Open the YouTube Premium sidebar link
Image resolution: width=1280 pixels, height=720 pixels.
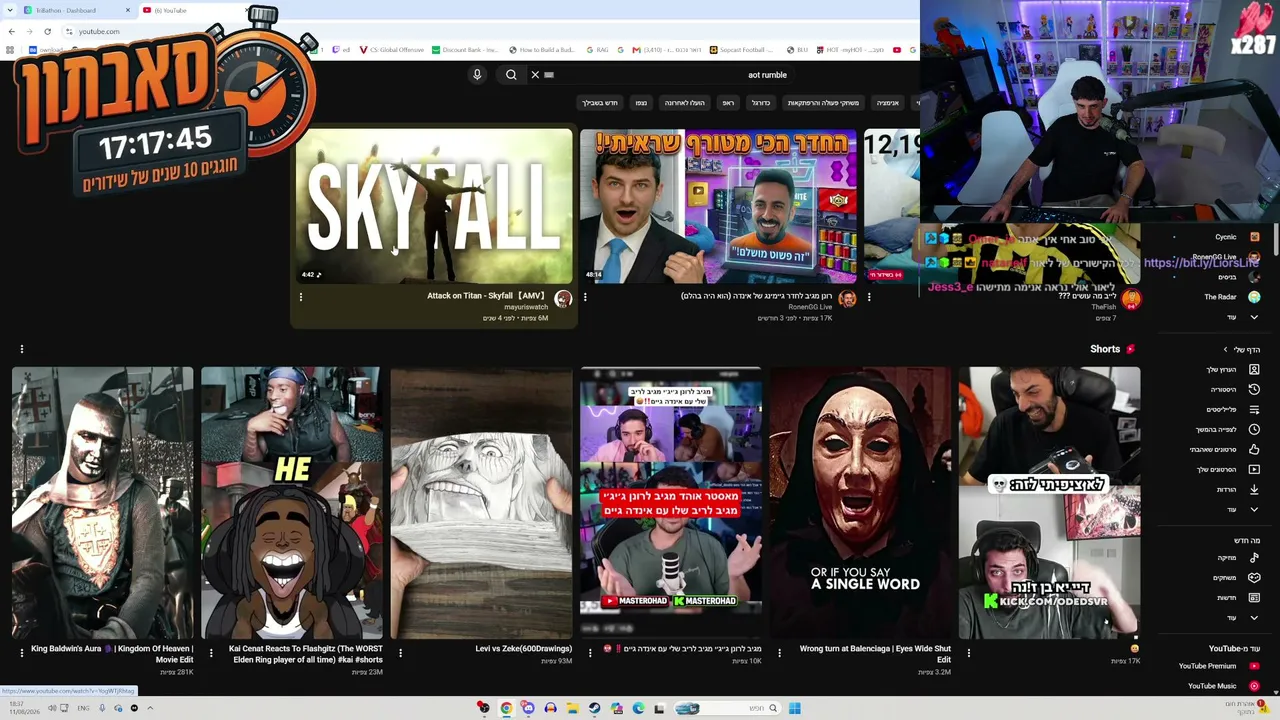point(1207,666)
